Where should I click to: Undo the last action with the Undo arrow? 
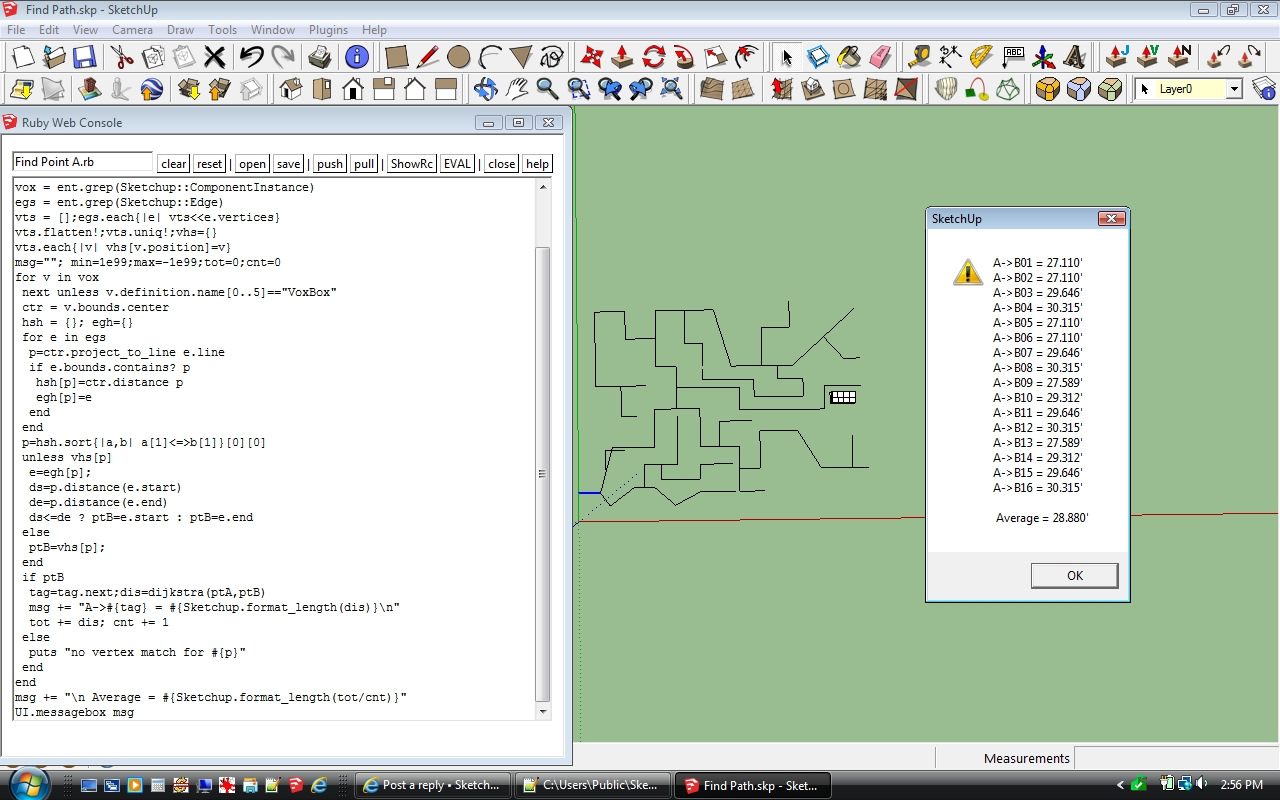(x=251, y=57)
